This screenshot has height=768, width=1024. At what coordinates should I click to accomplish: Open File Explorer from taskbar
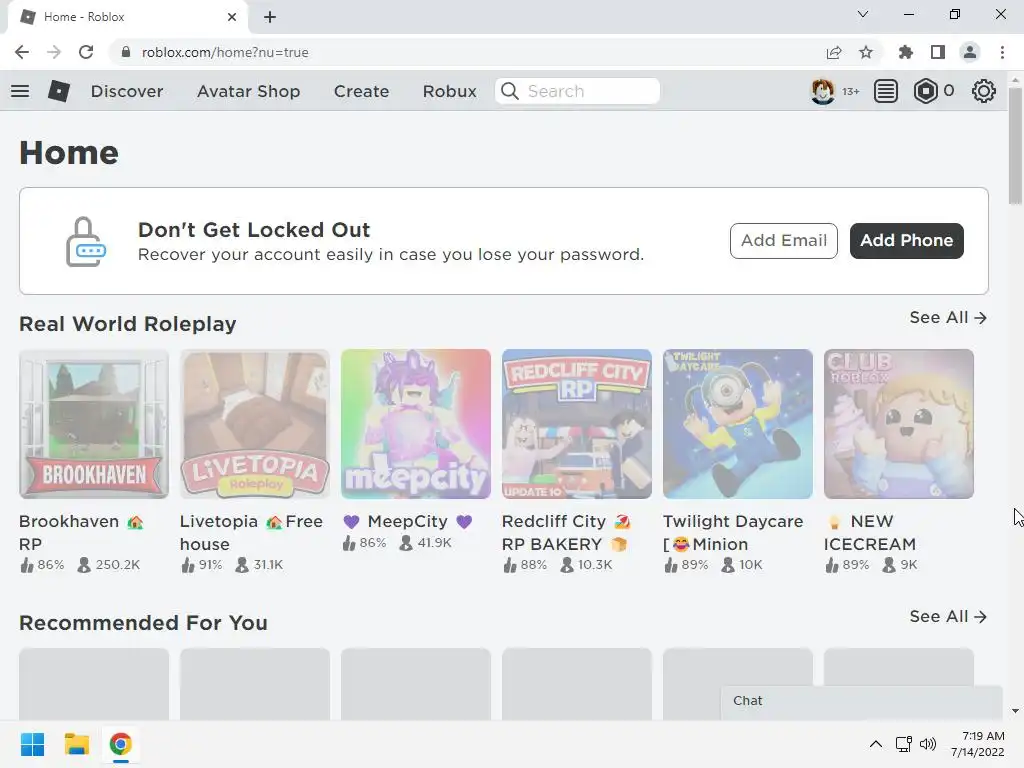pyautogui.click(x=76, y=744)
